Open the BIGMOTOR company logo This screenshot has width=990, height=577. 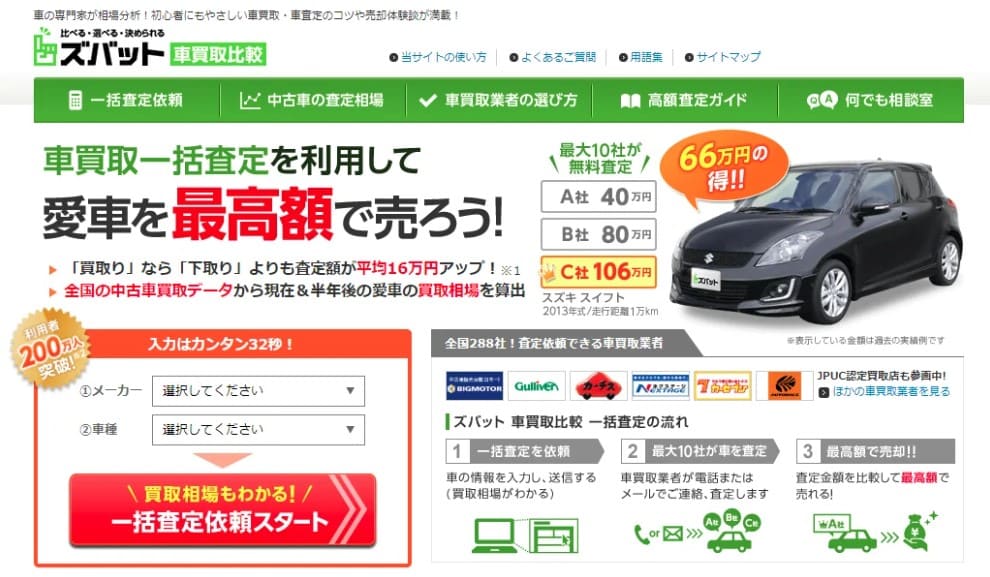pyautogui.click(x=474, y=386)
